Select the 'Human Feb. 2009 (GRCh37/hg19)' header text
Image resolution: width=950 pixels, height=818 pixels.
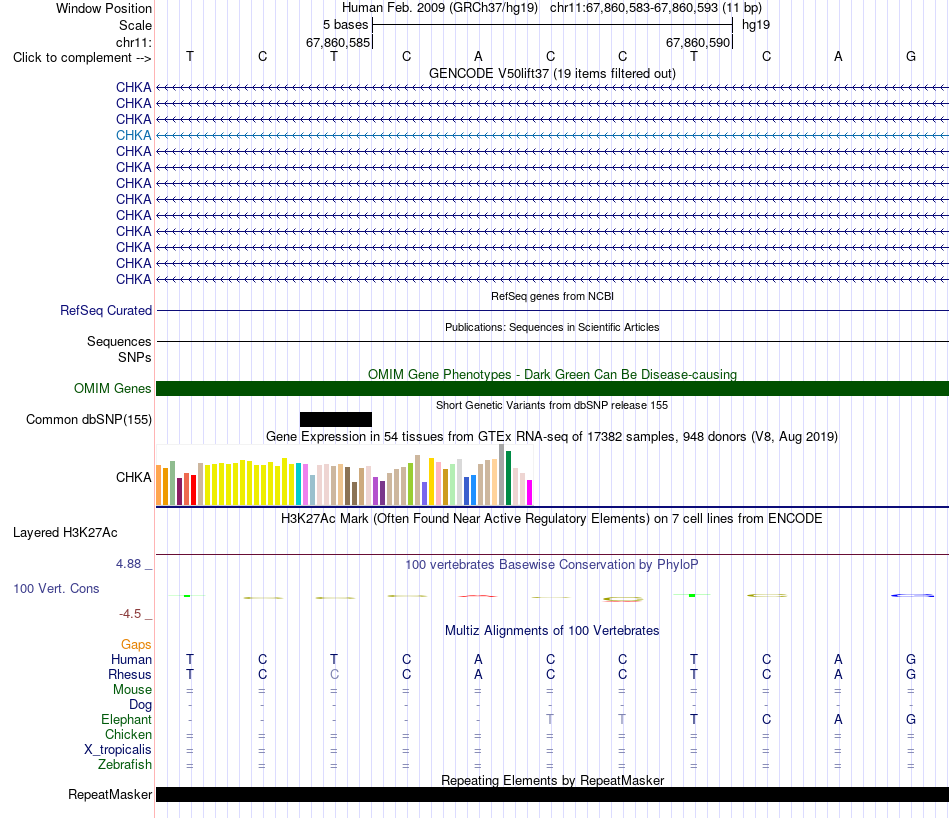tap(440, 8)
